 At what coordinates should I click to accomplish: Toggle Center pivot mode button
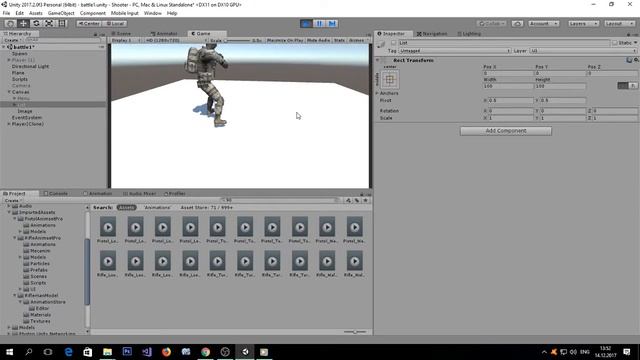[x=89, y=24]
